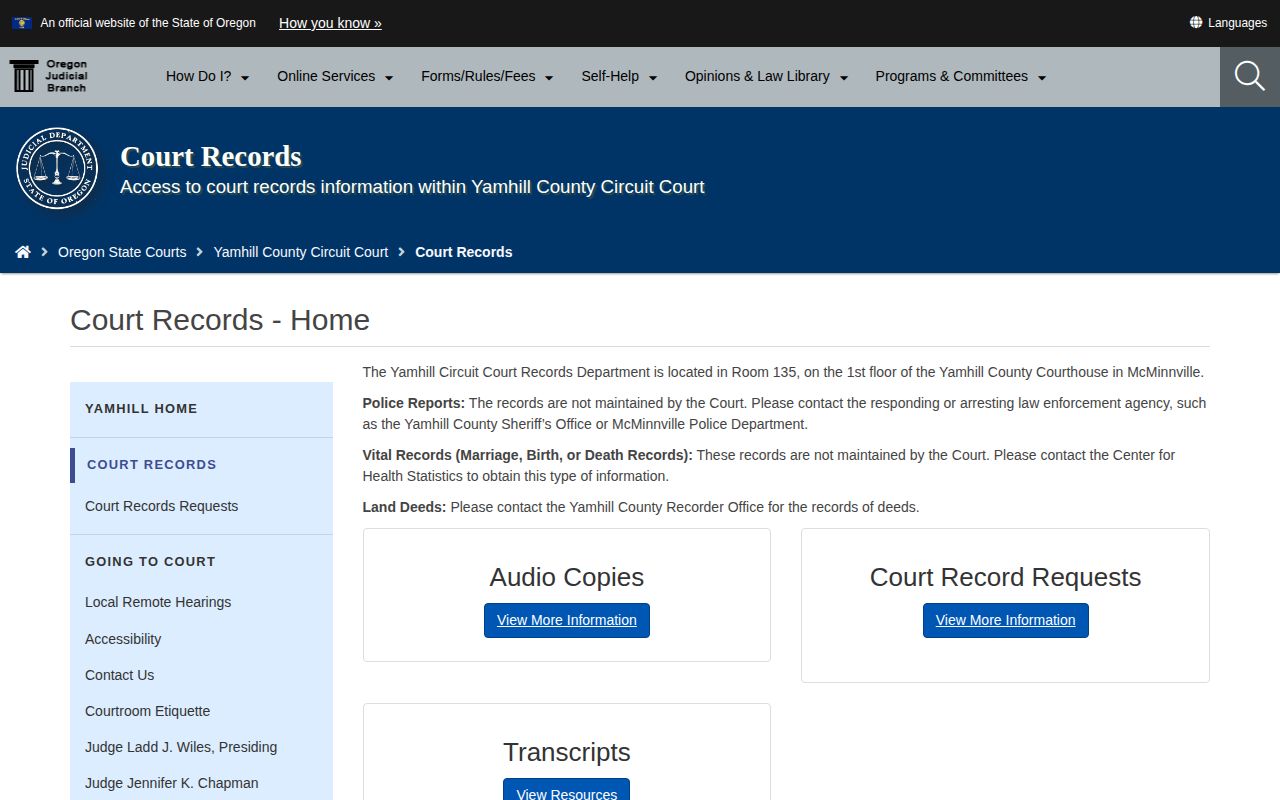Select Going To Court sidebar heading
Viewport: 1280px width, 800px height.
coord(150,561)
